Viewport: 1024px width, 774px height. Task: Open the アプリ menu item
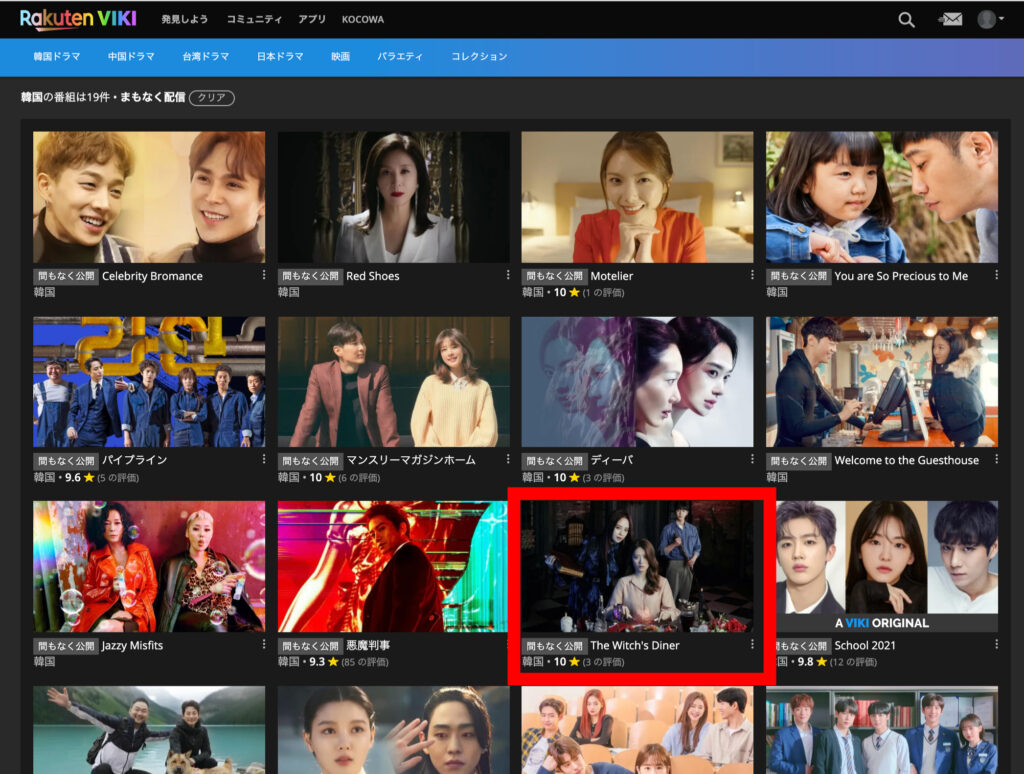[x=312, y=20]
